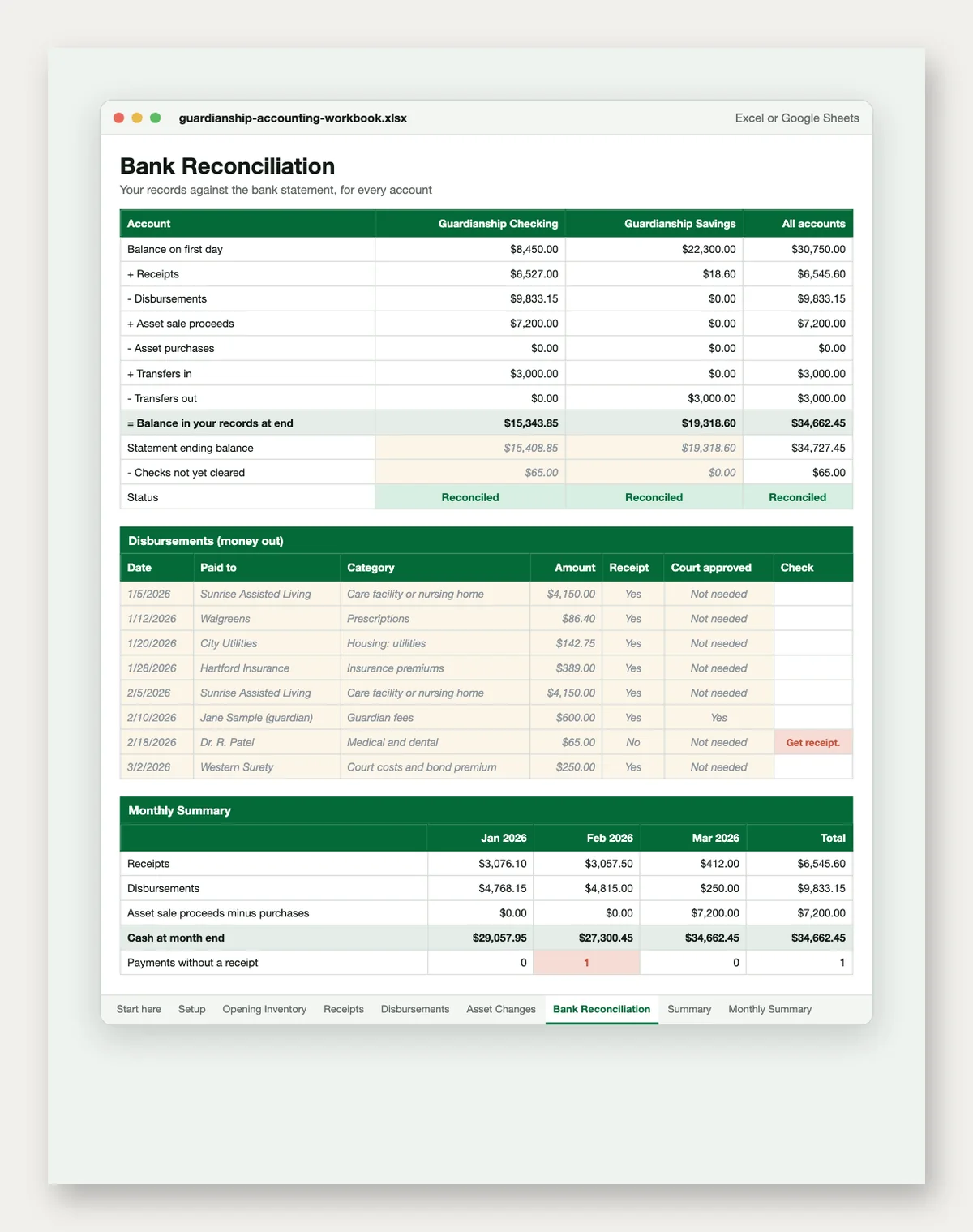973x1232 pixels.
Task: Click the green maximize window dot
Action: coord(156,118)
